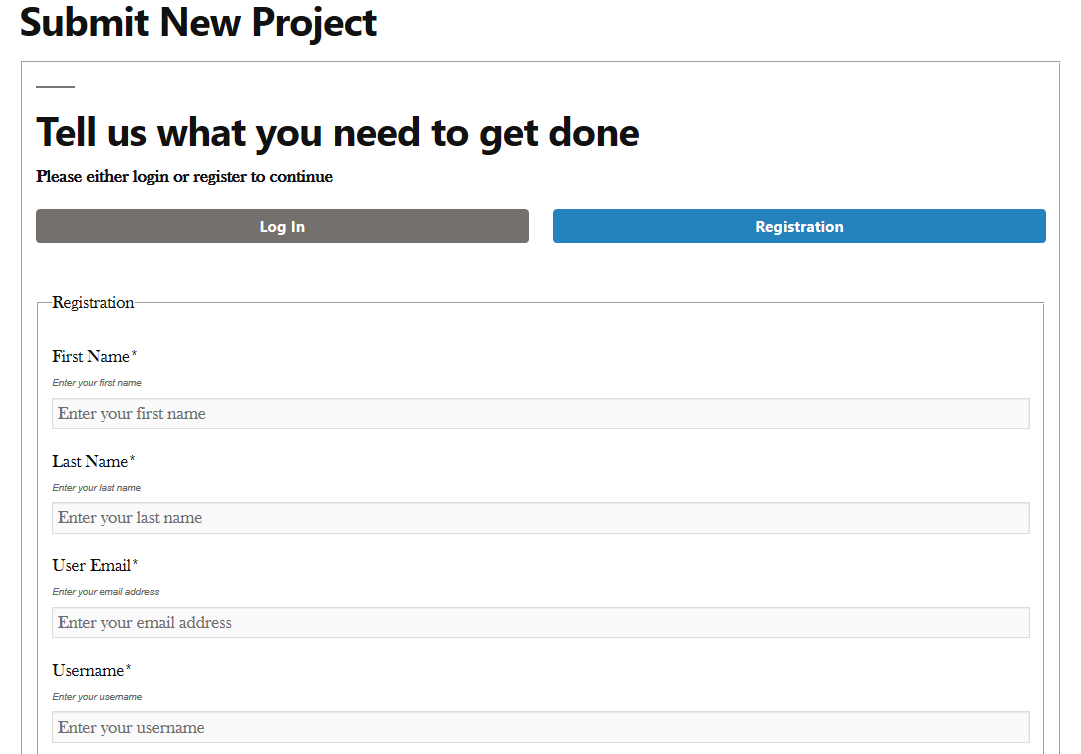Viewport: 1081px width, 754px height.
Task: Click the First Name label
Action: tap(91, 356)
